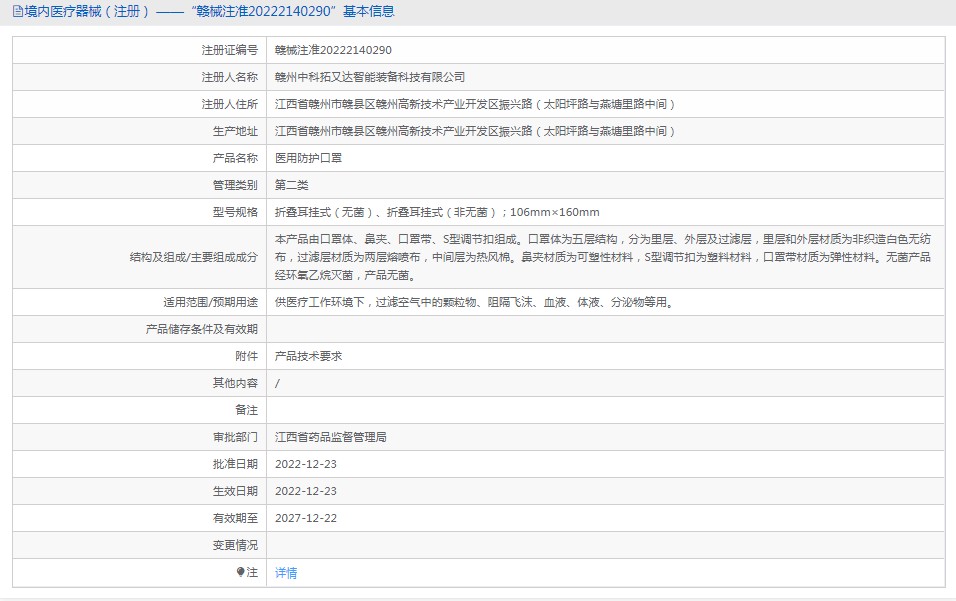This screenshot has height=601, width=956.
Task: Click the 其他内容 label cell
Action: [x=140, y=383]
